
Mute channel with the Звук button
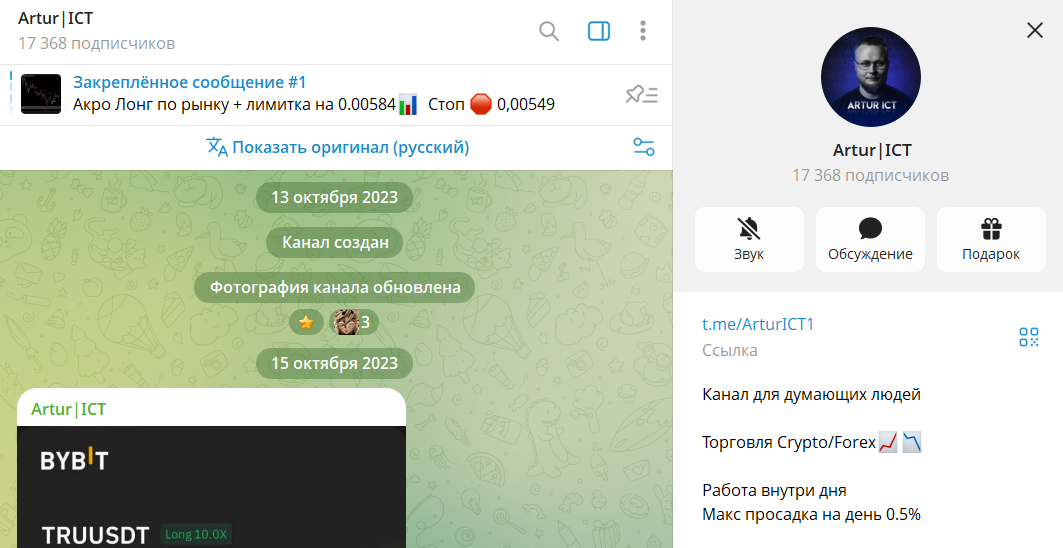749,239
